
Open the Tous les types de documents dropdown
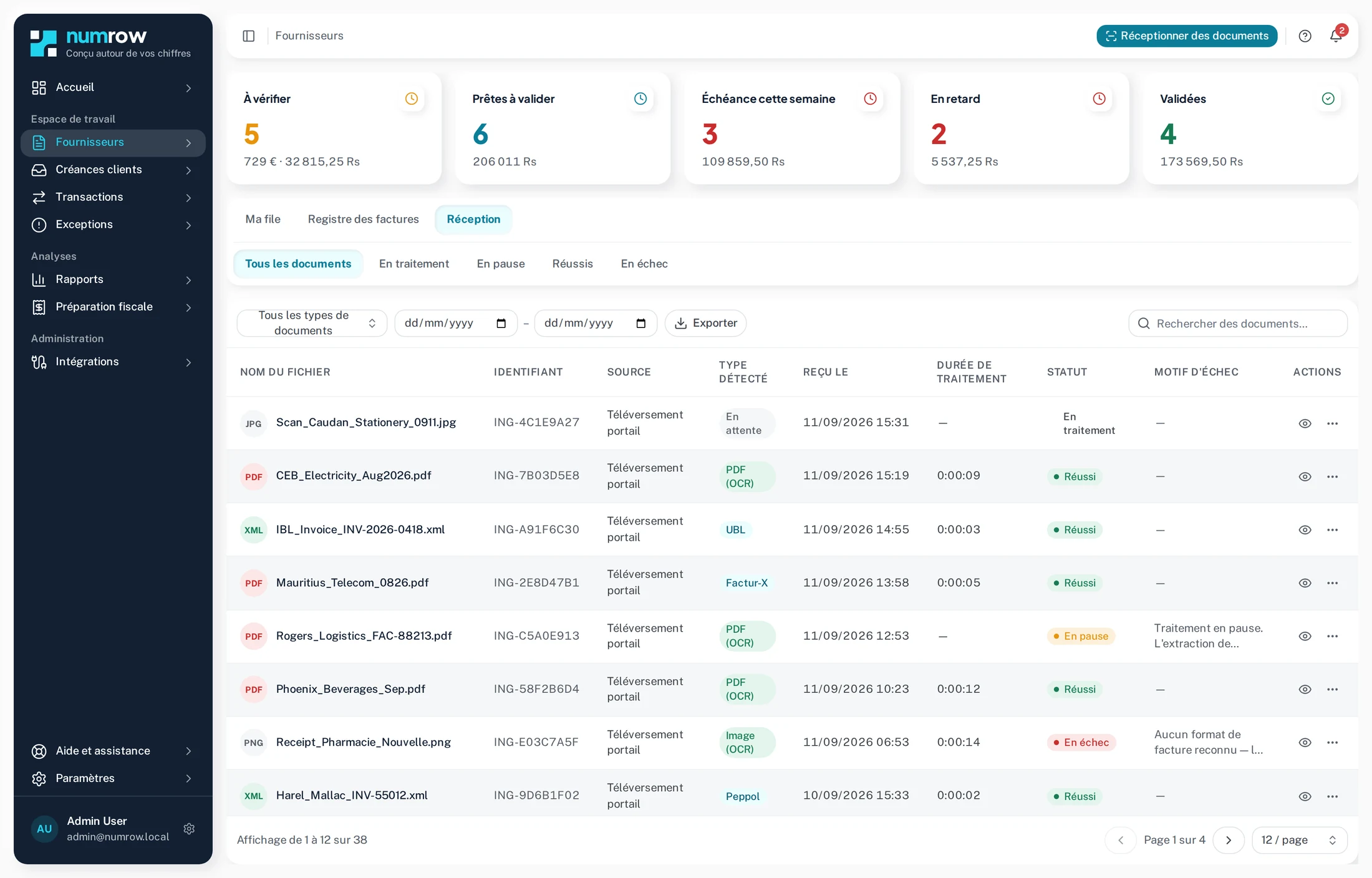click(312, 323)
